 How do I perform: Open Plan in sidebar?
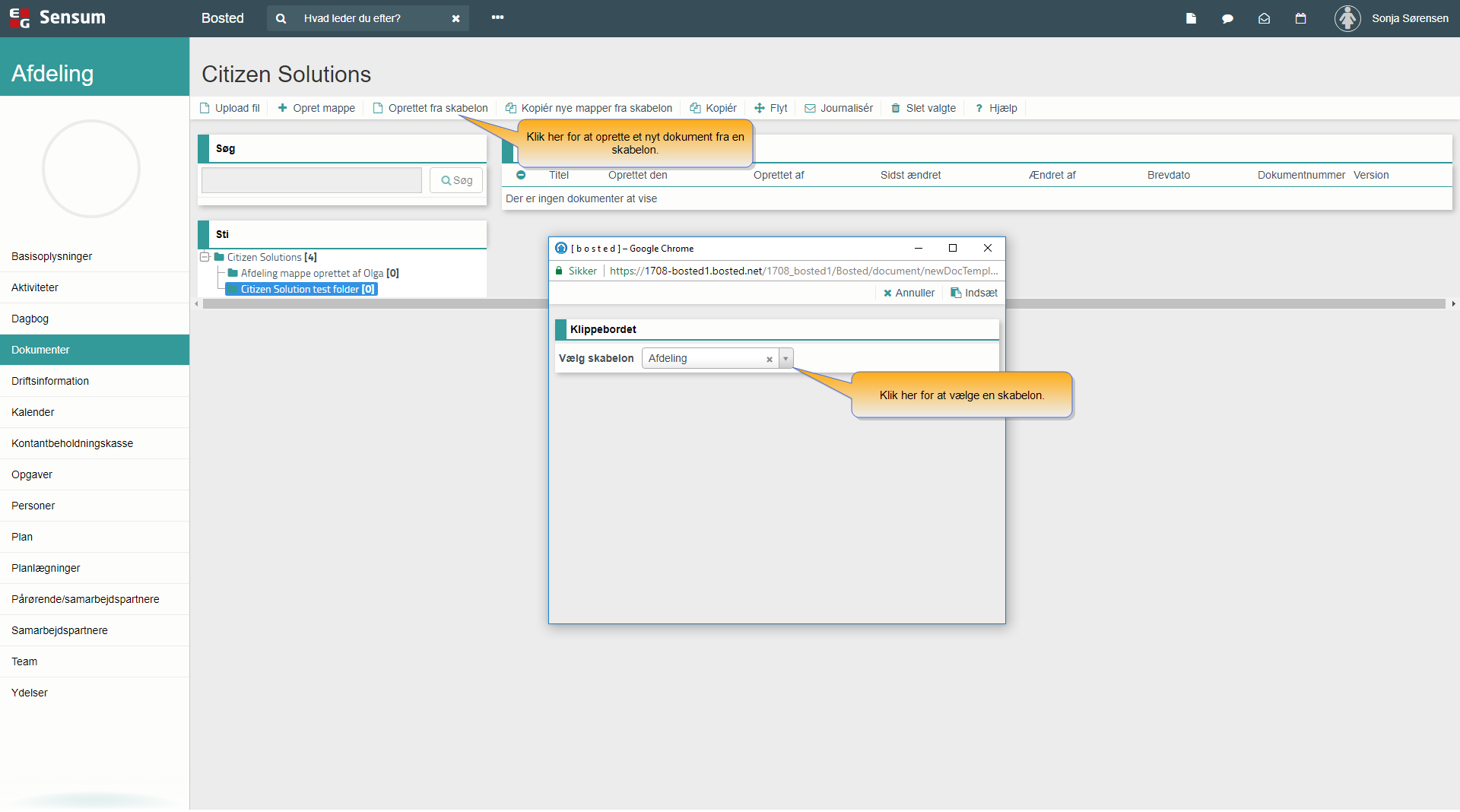click(94, 537)
